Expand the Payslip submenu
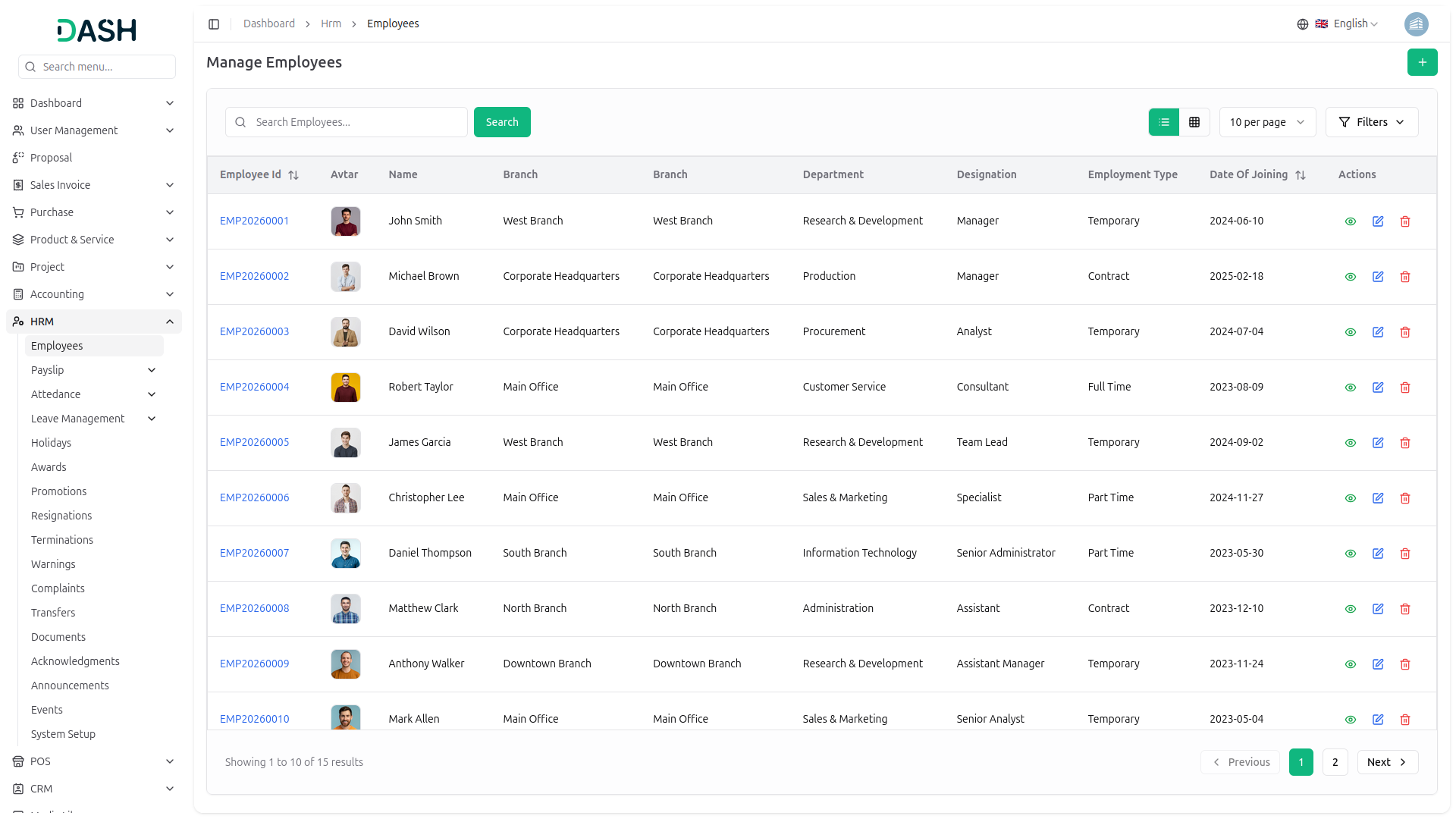The image size is (1456, 819). [94, 370]
